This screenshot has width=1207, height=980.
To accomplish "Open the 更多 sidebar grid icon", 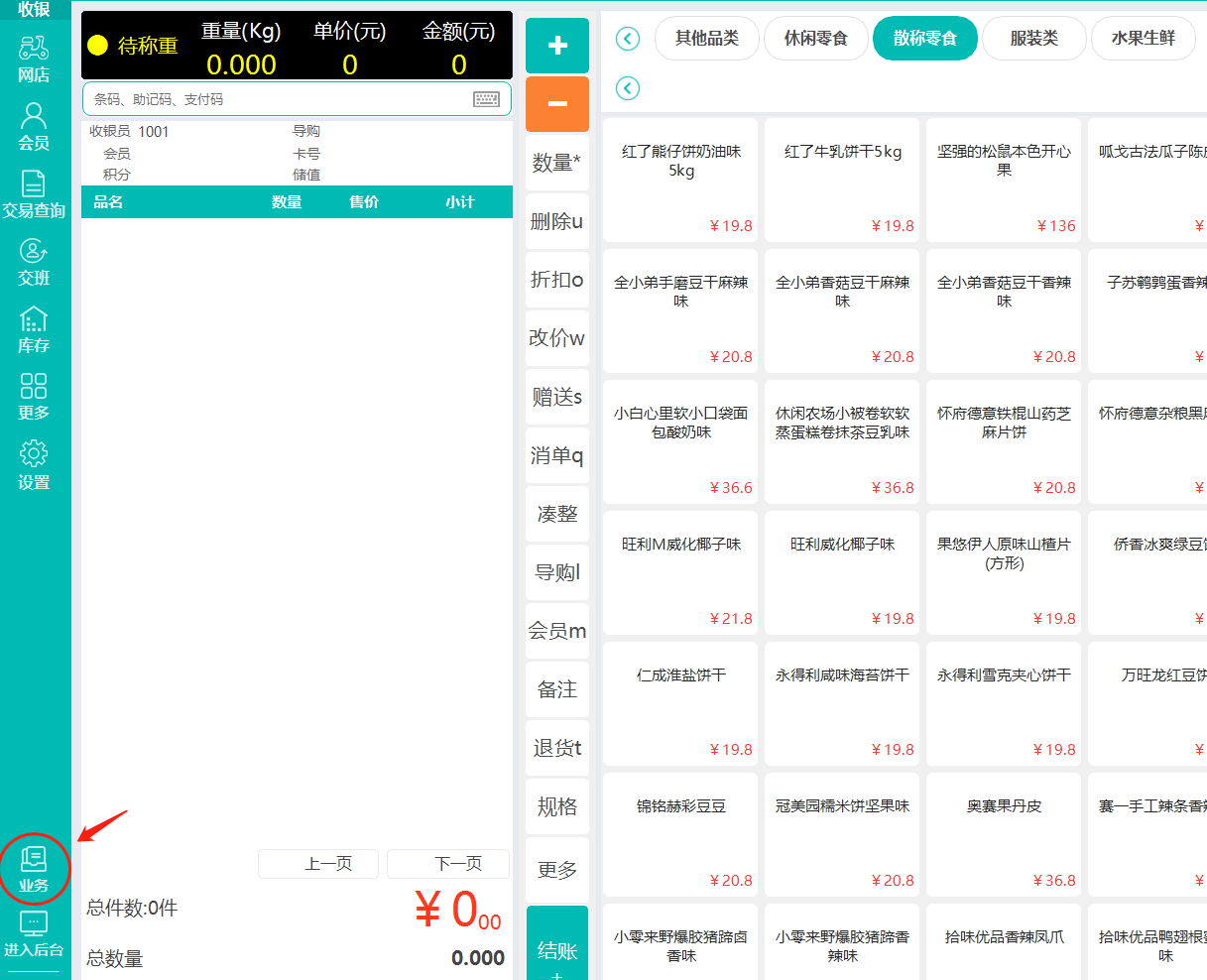I will 34,397.
